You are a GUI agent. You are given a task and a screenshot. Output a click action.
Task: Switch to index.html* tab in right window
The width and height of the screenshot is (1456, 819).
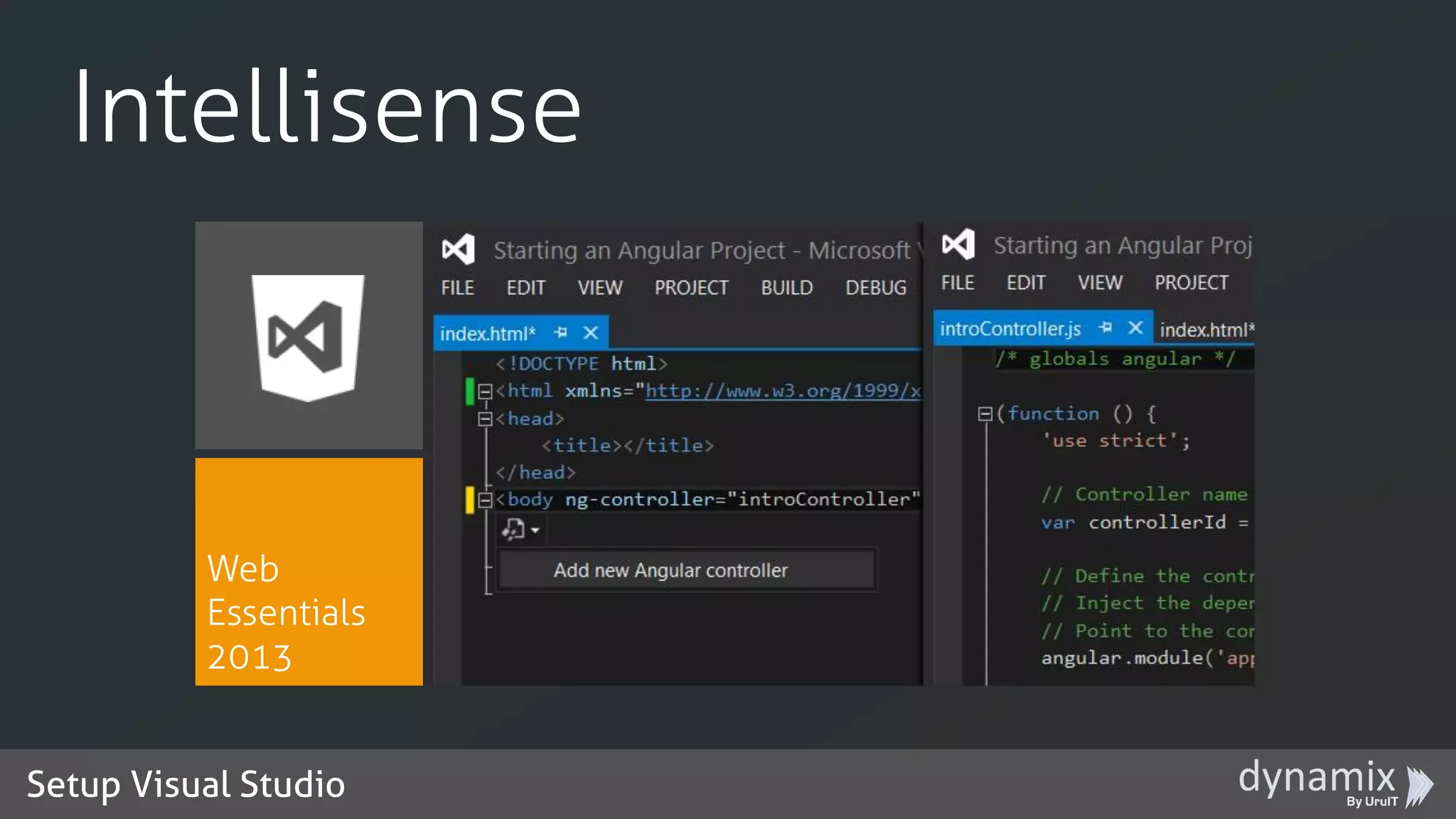click(1207, 330)
